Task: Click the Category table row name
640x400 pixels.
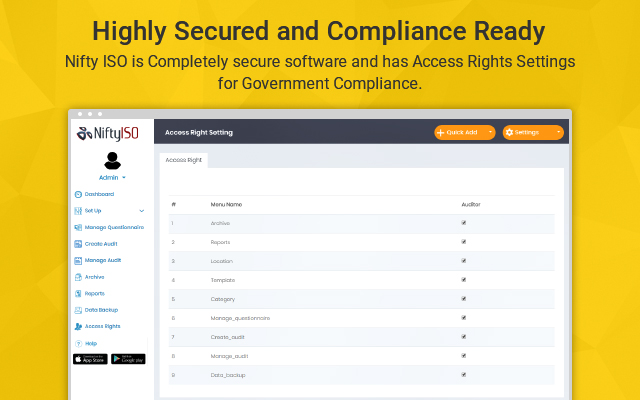Action: coord(222,299)
